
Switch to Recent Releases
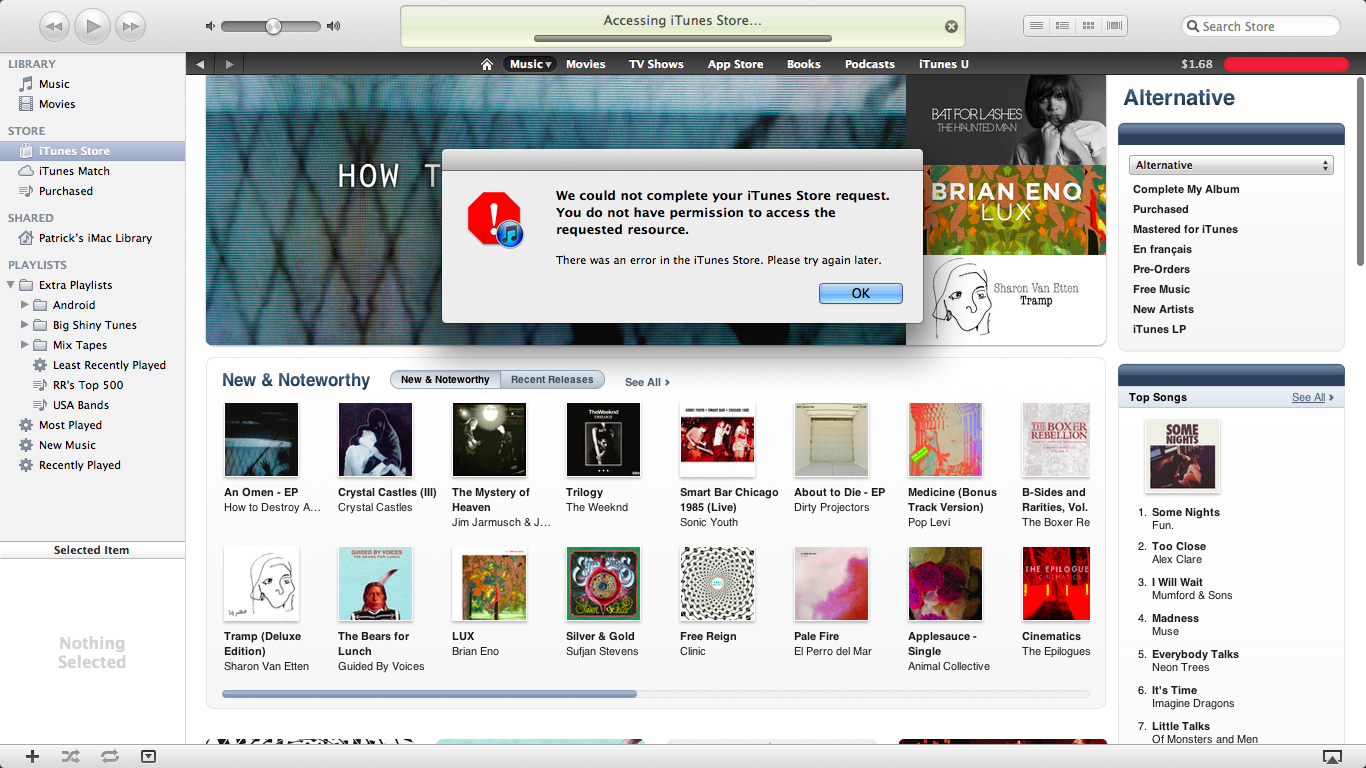(552, 380)
